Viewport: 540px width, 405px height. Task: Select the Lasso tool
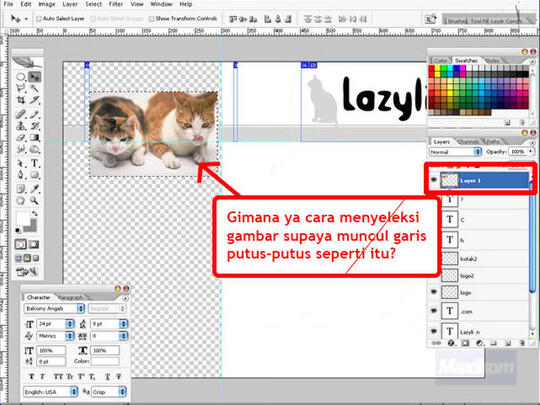pyautogui.click(x=21, y=88)
